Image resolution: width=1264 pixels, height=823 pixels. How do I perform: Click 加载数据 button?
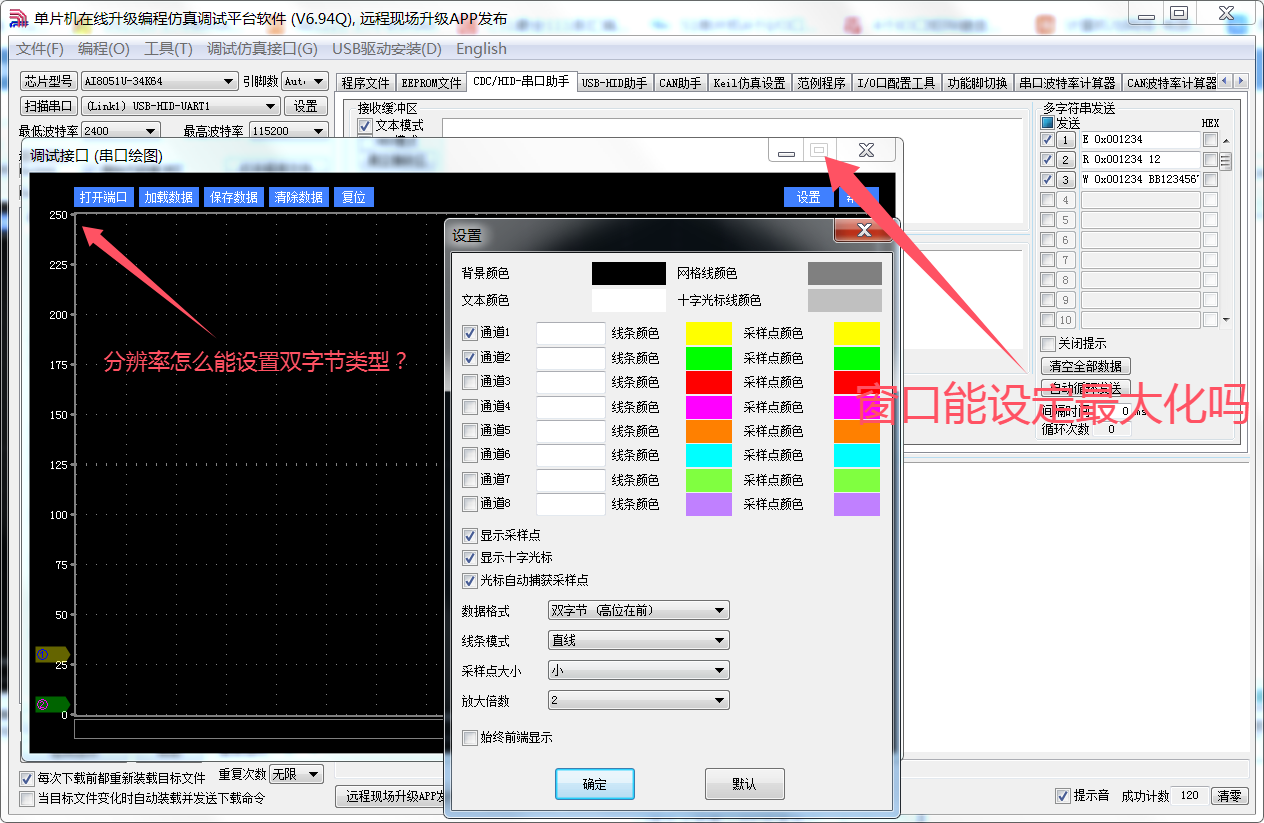(169, 197)
